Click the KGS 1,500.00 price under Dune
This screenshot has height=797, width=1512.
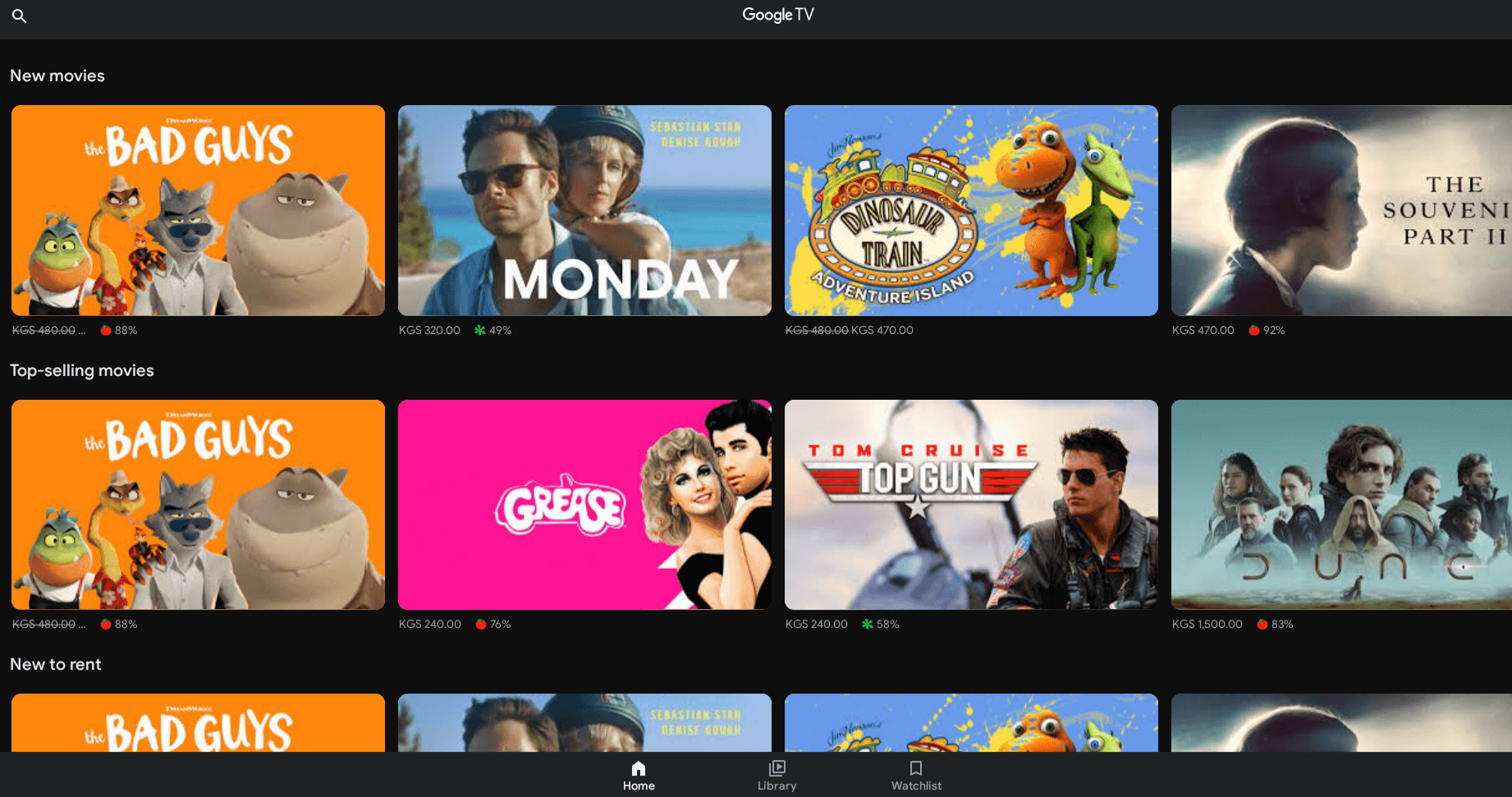coord(1207,624)
